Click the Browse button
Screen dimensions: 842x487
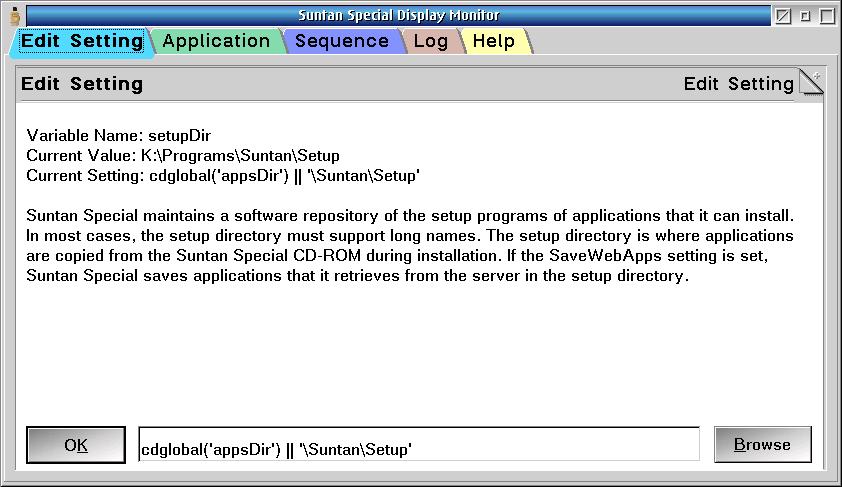(763, 445)
